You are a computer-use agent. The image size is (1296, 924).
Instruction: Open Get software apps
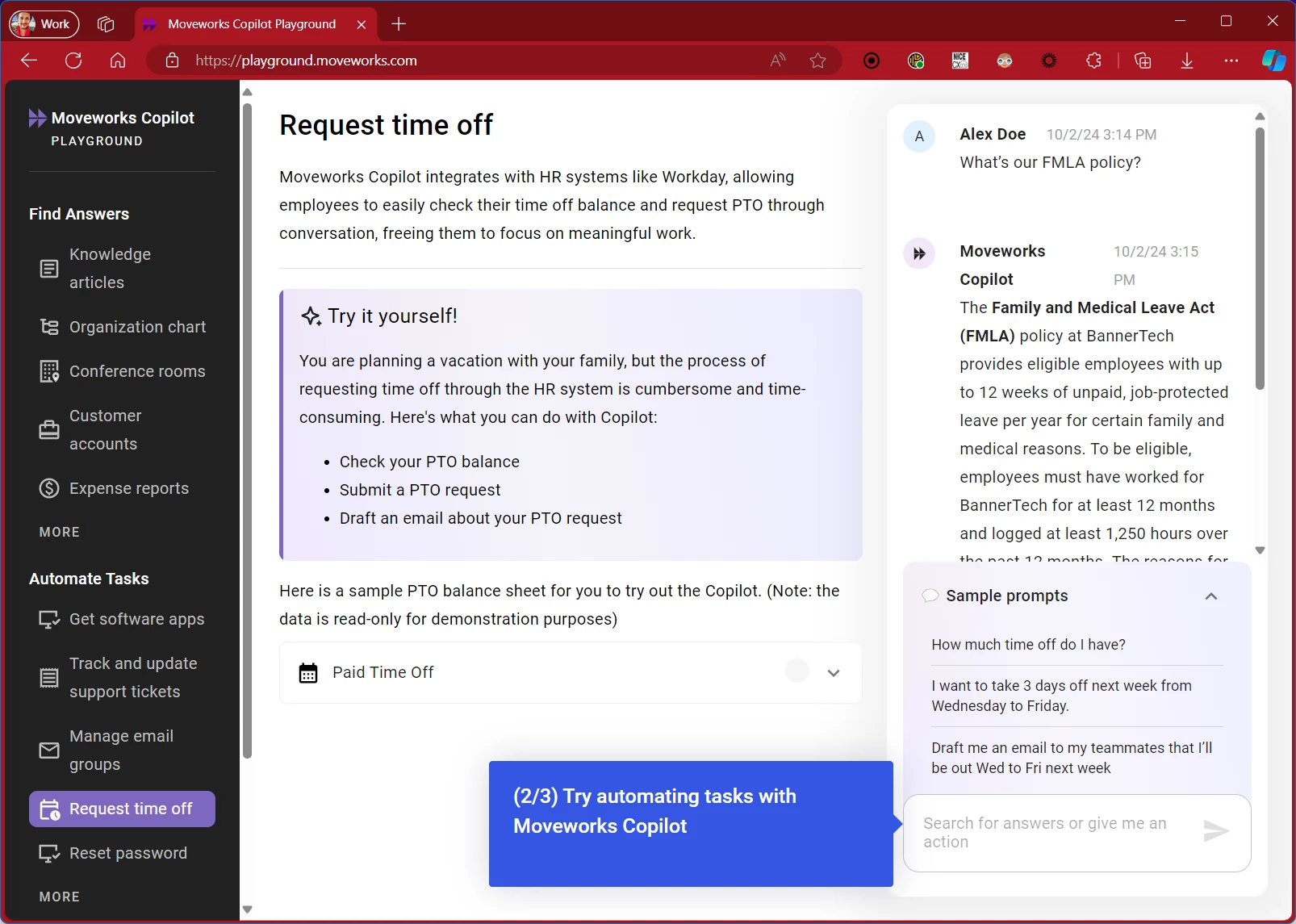[122, 619]
